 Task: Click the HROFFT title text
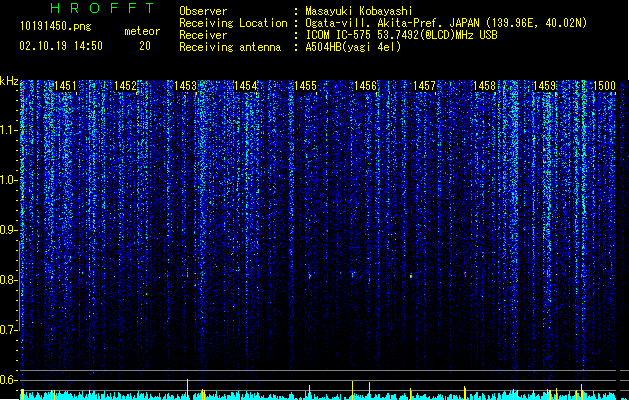click(x=103, y=8)
